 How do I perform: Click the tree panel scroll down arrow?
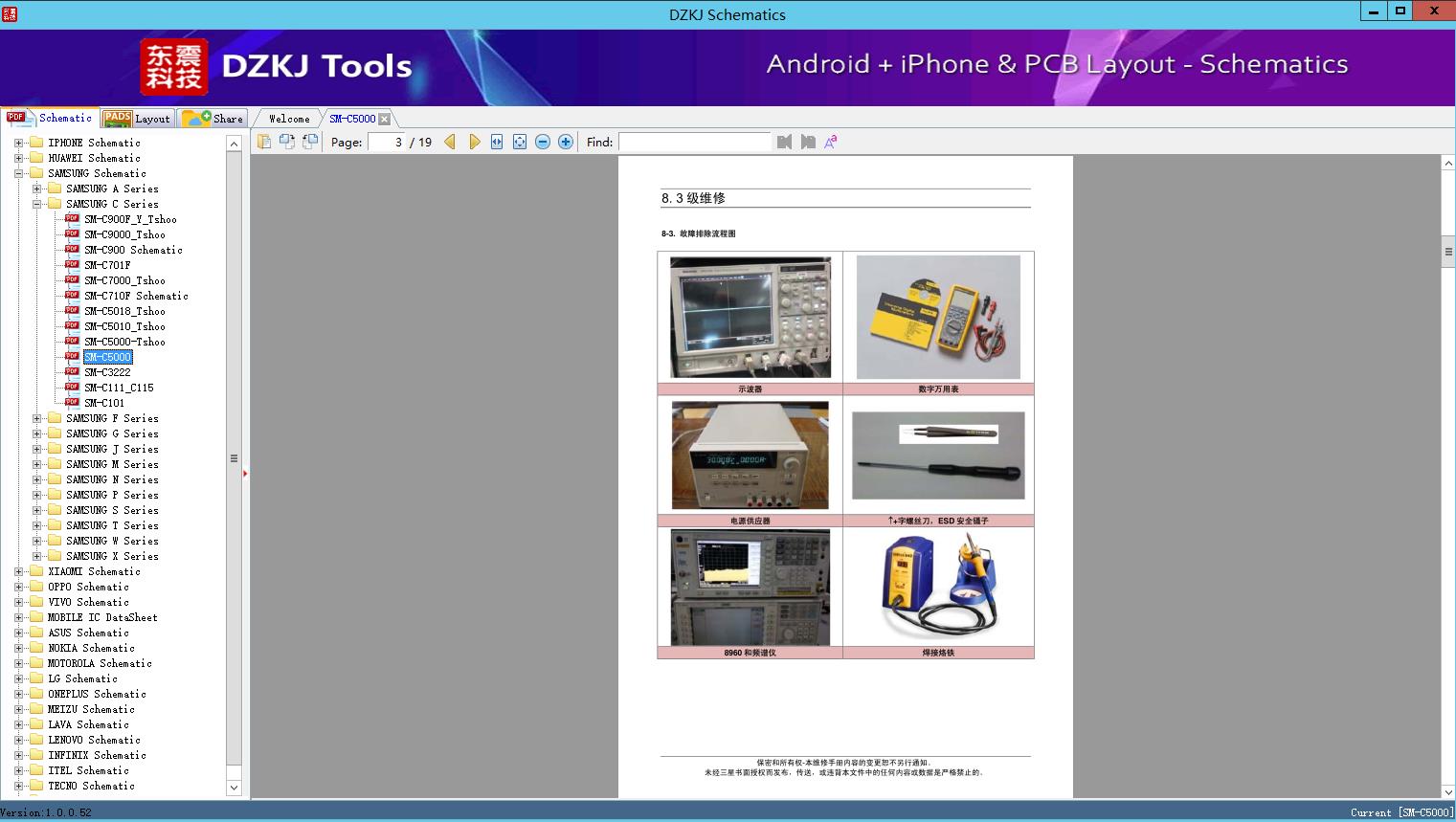coord(234,788)
